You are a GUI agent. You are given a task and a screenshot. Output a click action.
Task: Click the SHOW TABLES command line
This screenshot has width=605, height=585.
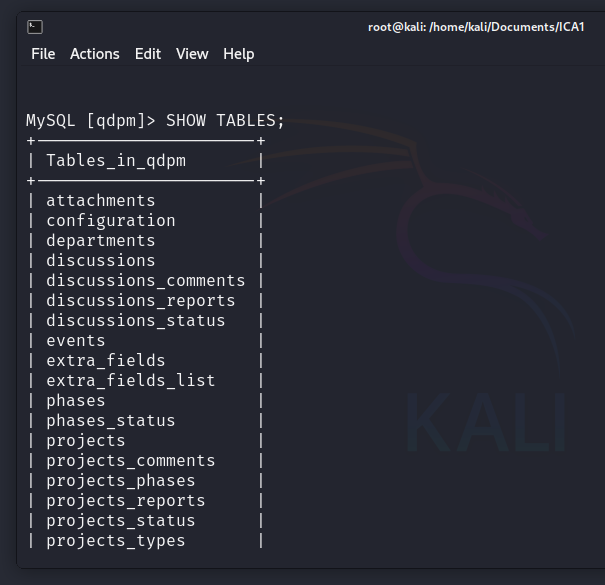[156, 121]
